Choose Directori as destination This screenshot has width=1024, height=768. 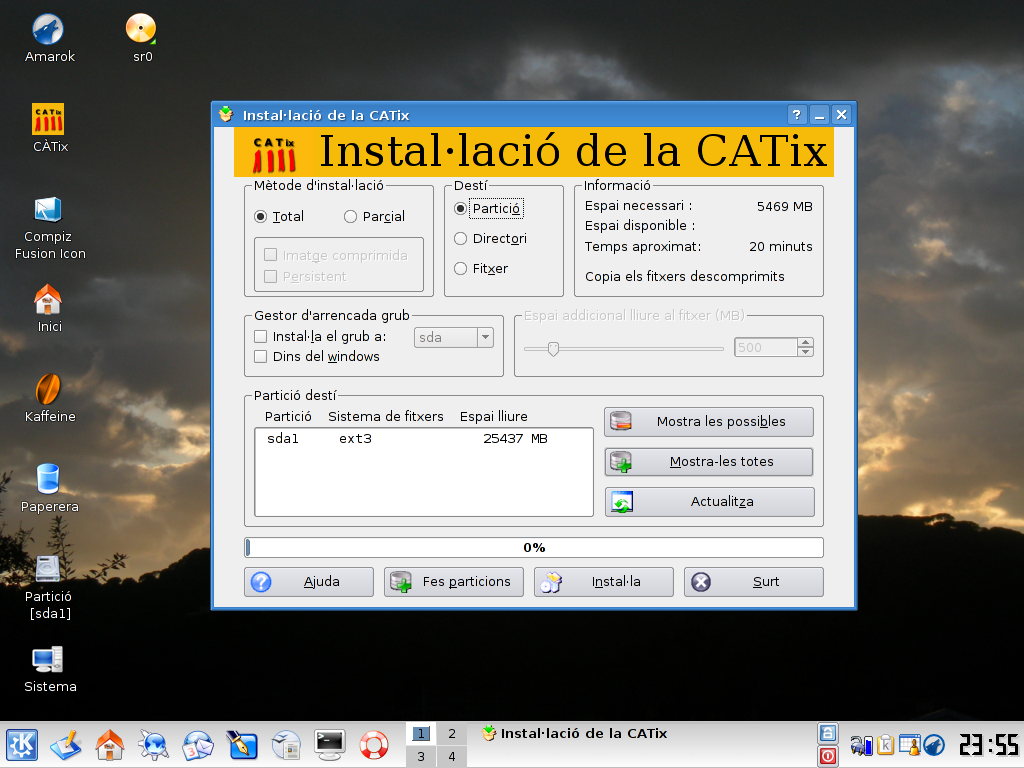[x=490, y=238]
